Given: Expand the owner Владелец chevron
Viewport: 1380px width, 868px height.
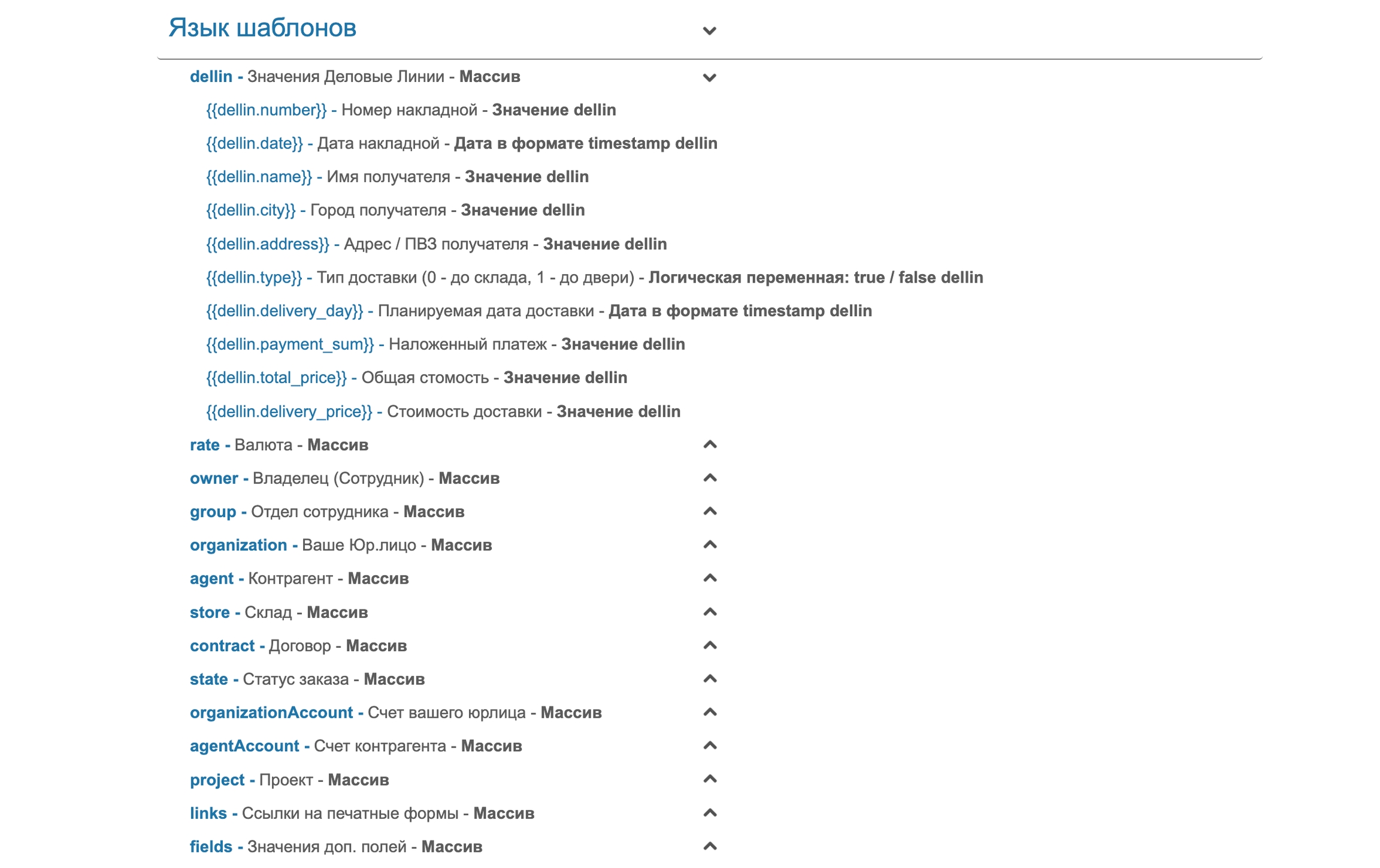Looking at the screenshot, I should pos(709,478).
